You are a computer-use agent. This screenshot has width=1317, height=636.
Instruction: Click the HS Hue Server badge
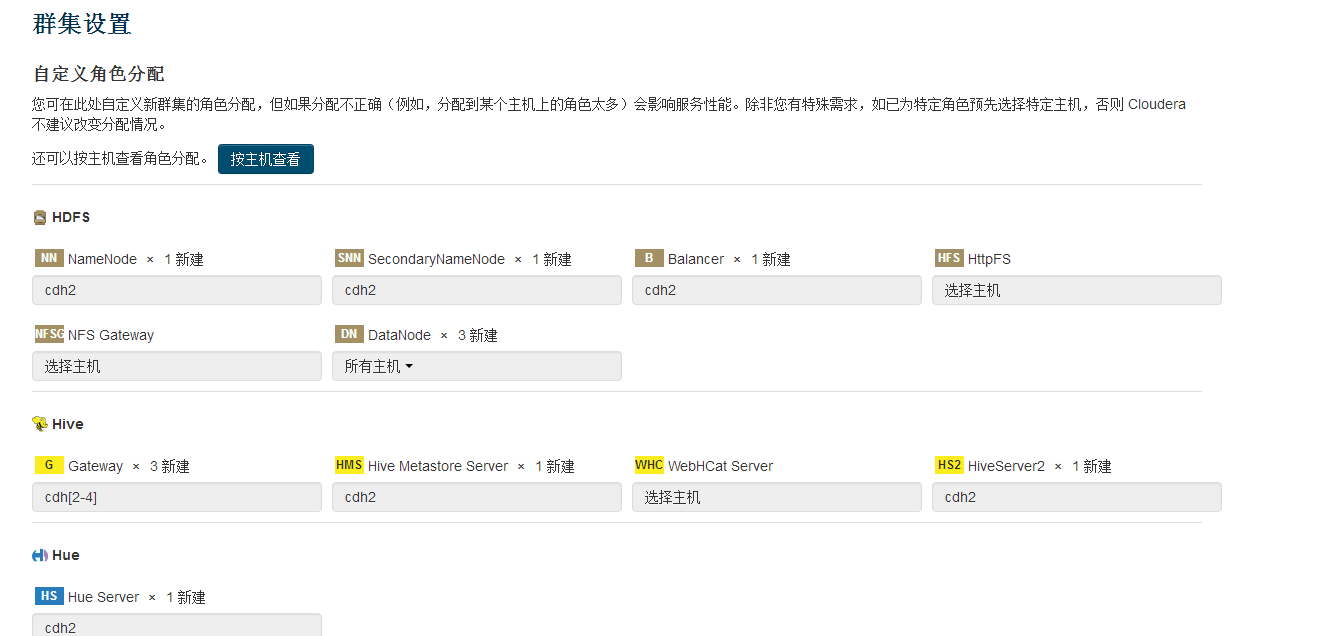coord(49,596)
